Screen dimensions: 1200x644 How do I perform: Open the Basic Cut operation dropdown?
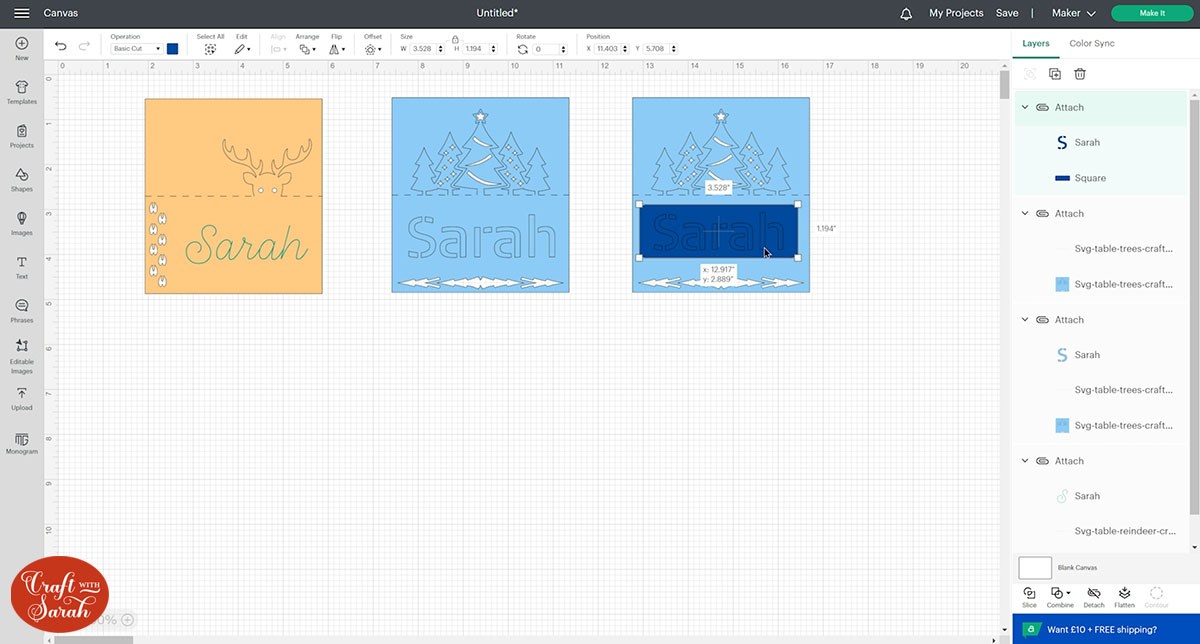[x=136, y=49]
